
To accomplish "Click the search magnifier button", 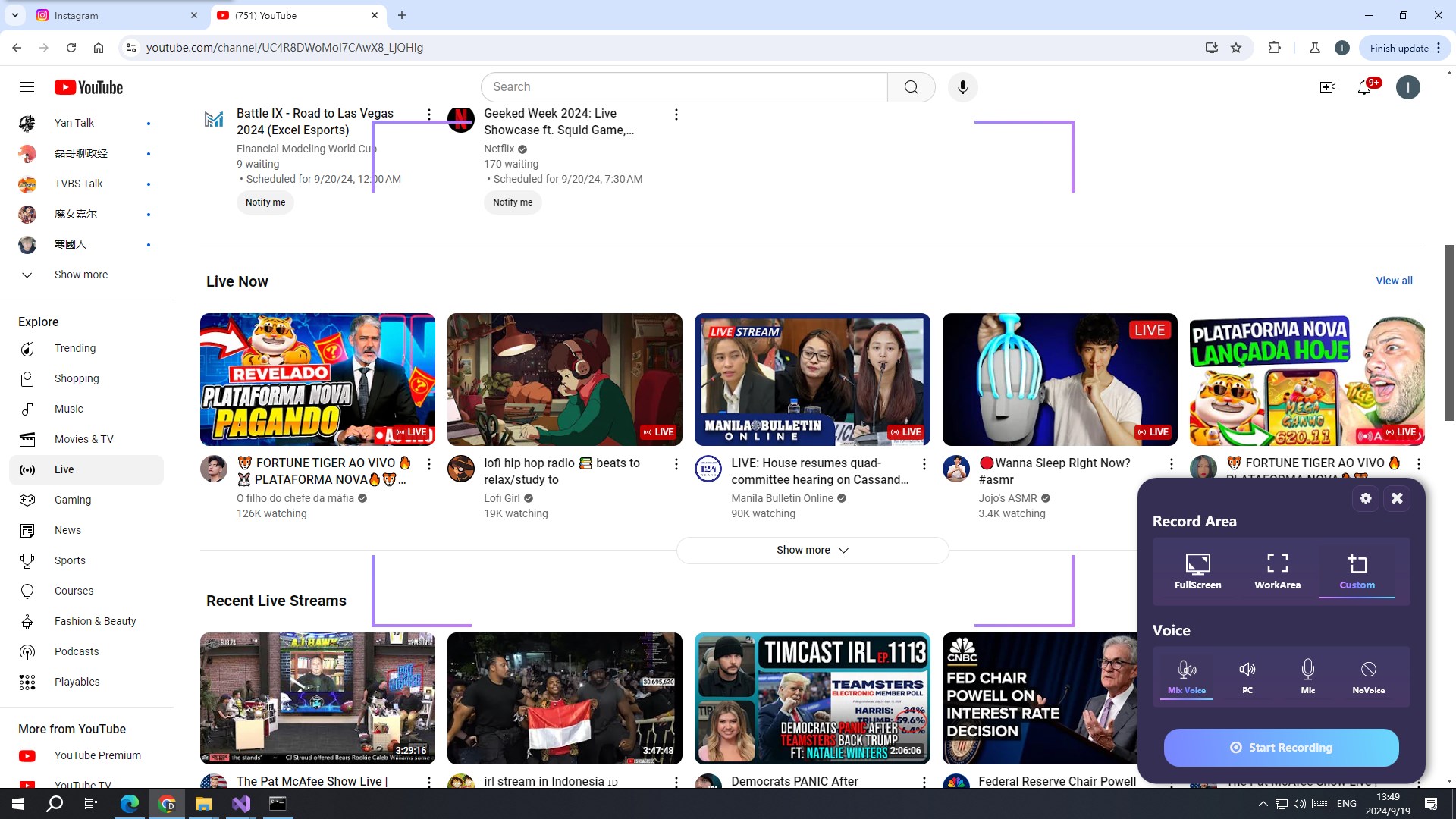I will [x=911, y=87].
